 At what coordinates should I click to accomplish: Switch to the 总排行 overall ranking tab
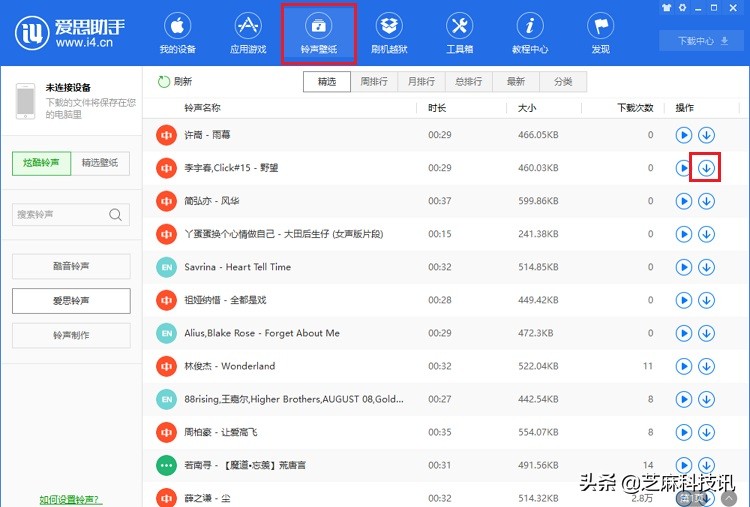click(x=469, y=82)
